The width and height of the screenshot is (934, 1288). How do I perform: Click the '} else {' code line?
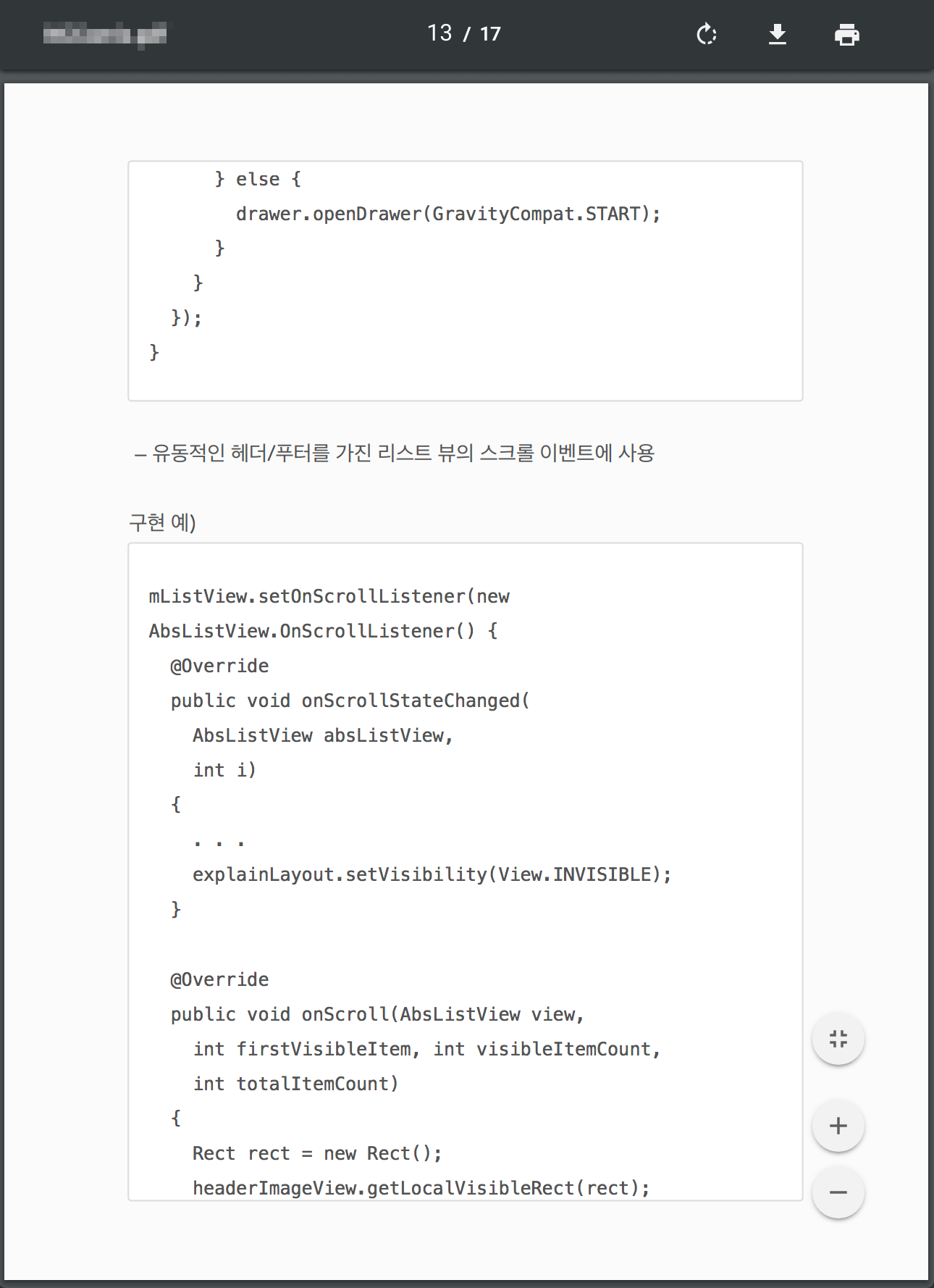pyautogui.click(x=258, y=179)
